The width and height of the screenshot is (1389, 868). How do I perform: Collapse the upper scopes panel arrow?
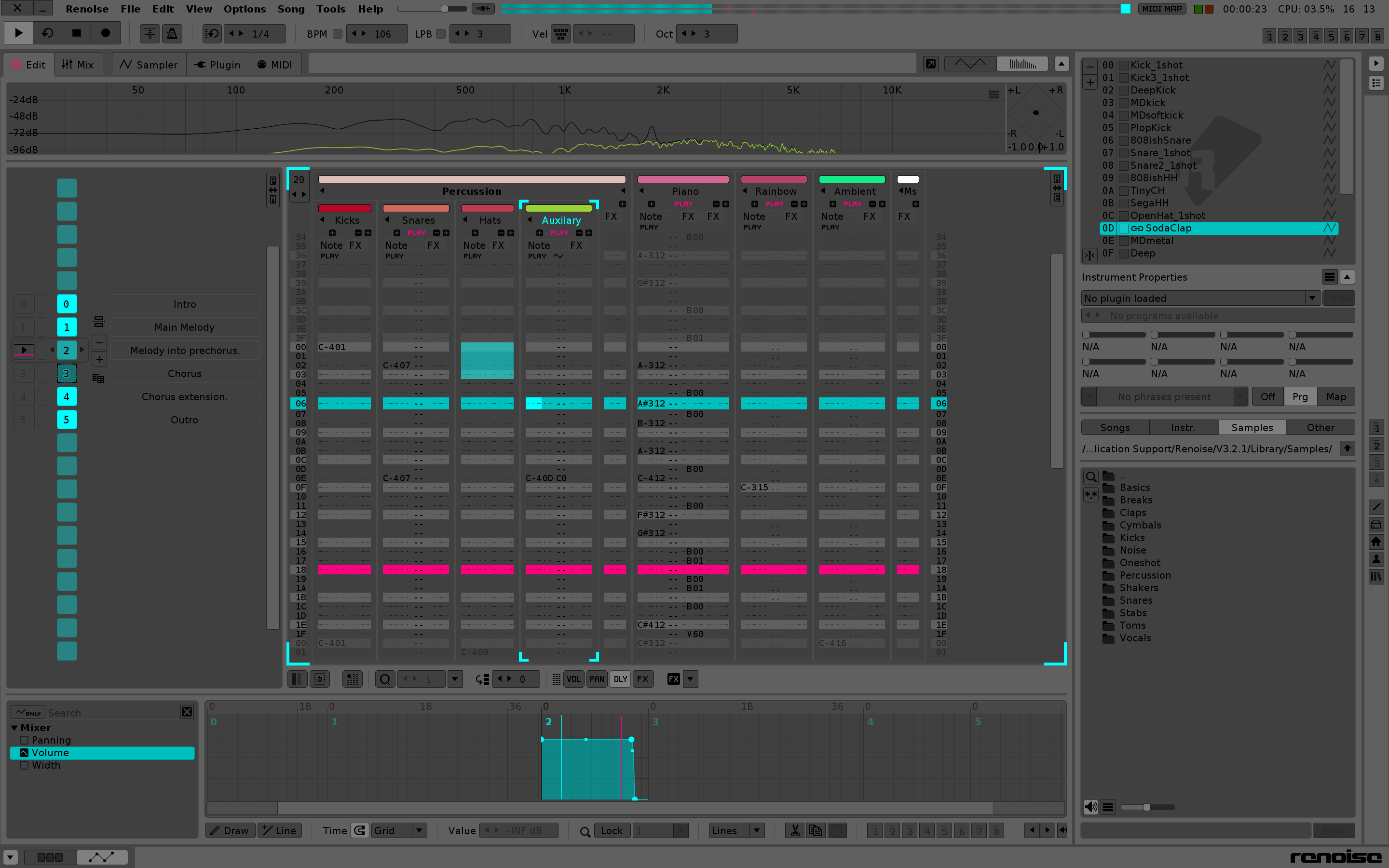click(x=1062, y=64)
